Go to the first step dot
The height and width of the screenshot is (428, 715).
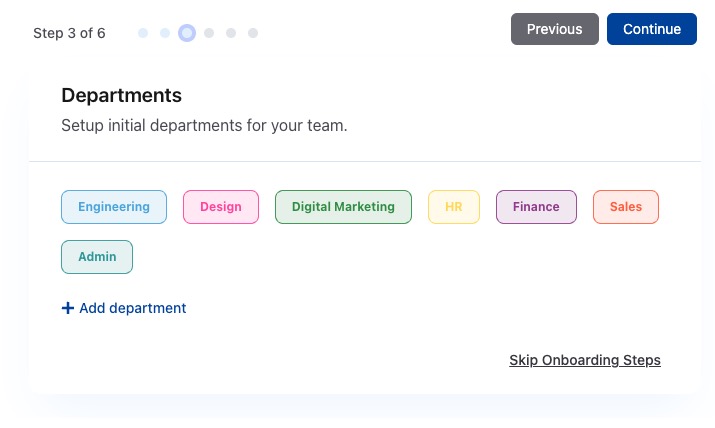143,33
